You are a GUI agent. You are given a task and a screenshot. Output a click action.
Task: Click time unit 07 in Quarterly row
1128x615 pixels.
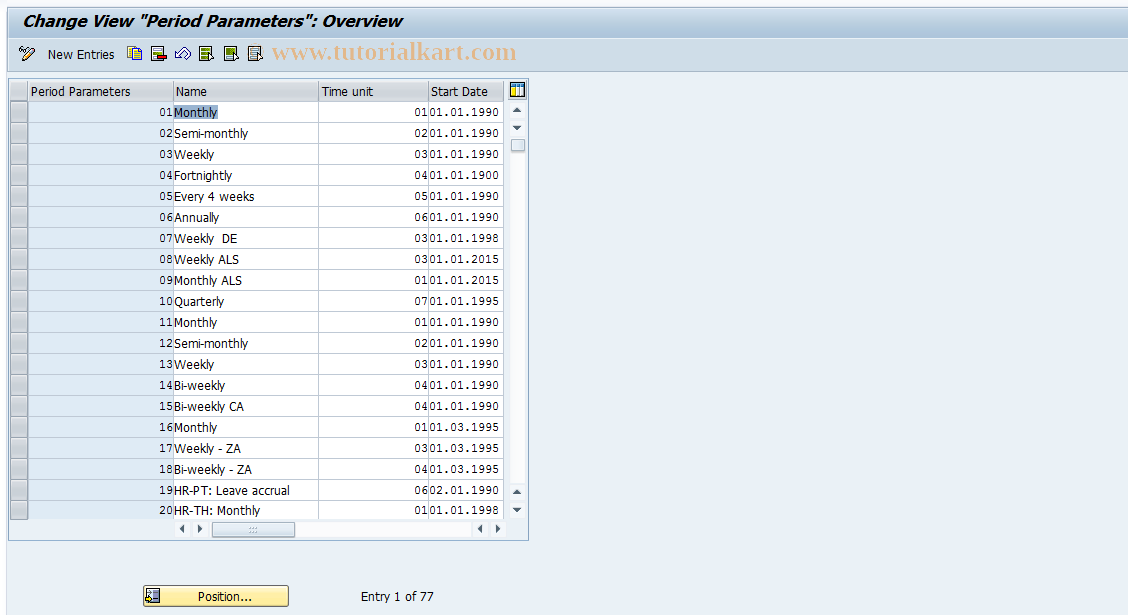(373, 301)
